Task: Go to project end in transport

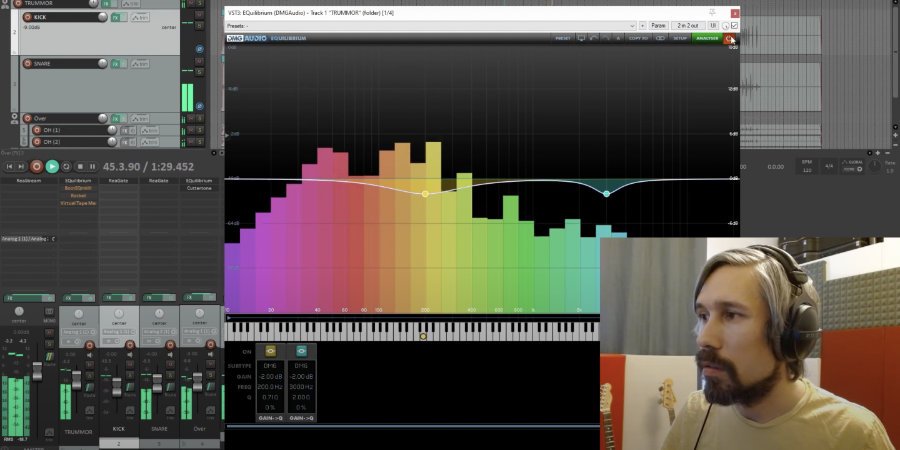Action: tap(21, 166)
